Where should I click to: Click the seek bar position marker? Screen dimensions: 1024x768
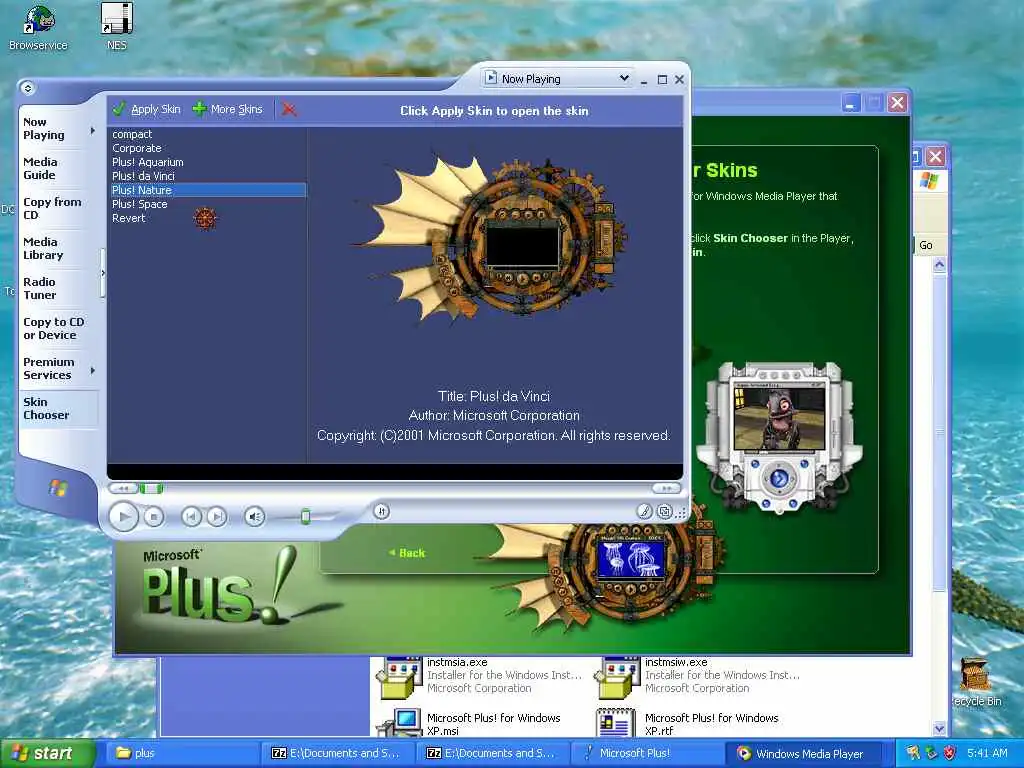[x=152, y=488]
